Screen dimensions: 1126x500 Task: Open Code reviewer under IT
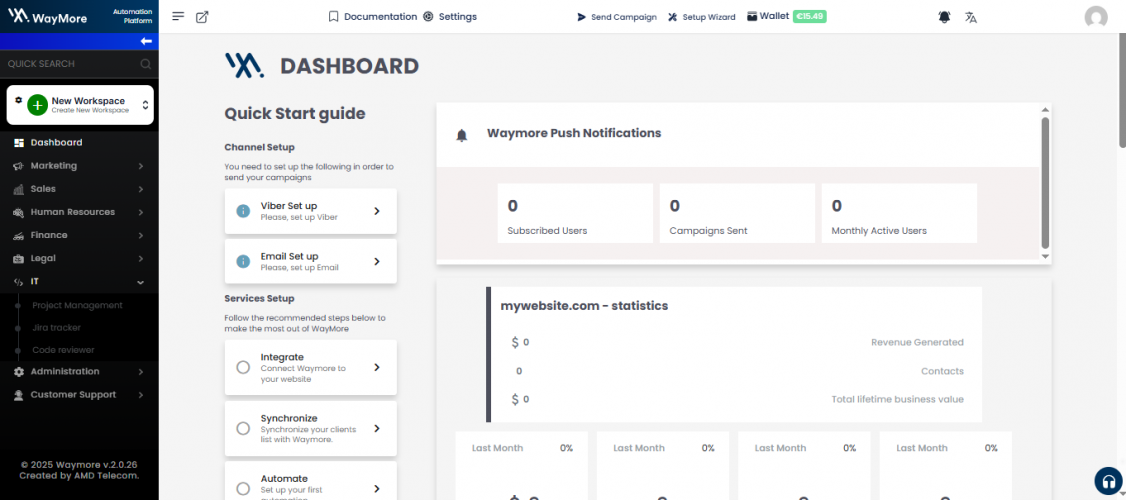point(63,350)
